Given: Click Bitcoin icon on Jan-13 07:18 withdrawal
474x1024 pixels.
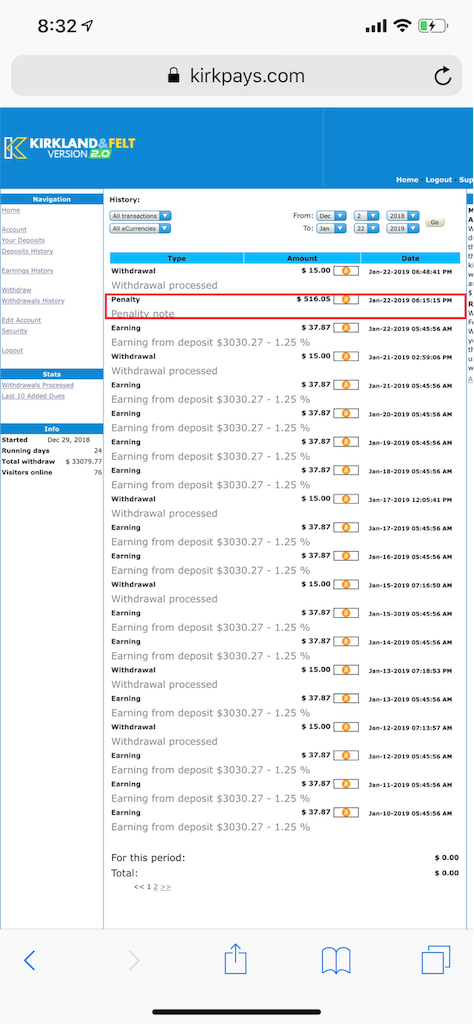Looking at the screenshot, I should (346, 670).
